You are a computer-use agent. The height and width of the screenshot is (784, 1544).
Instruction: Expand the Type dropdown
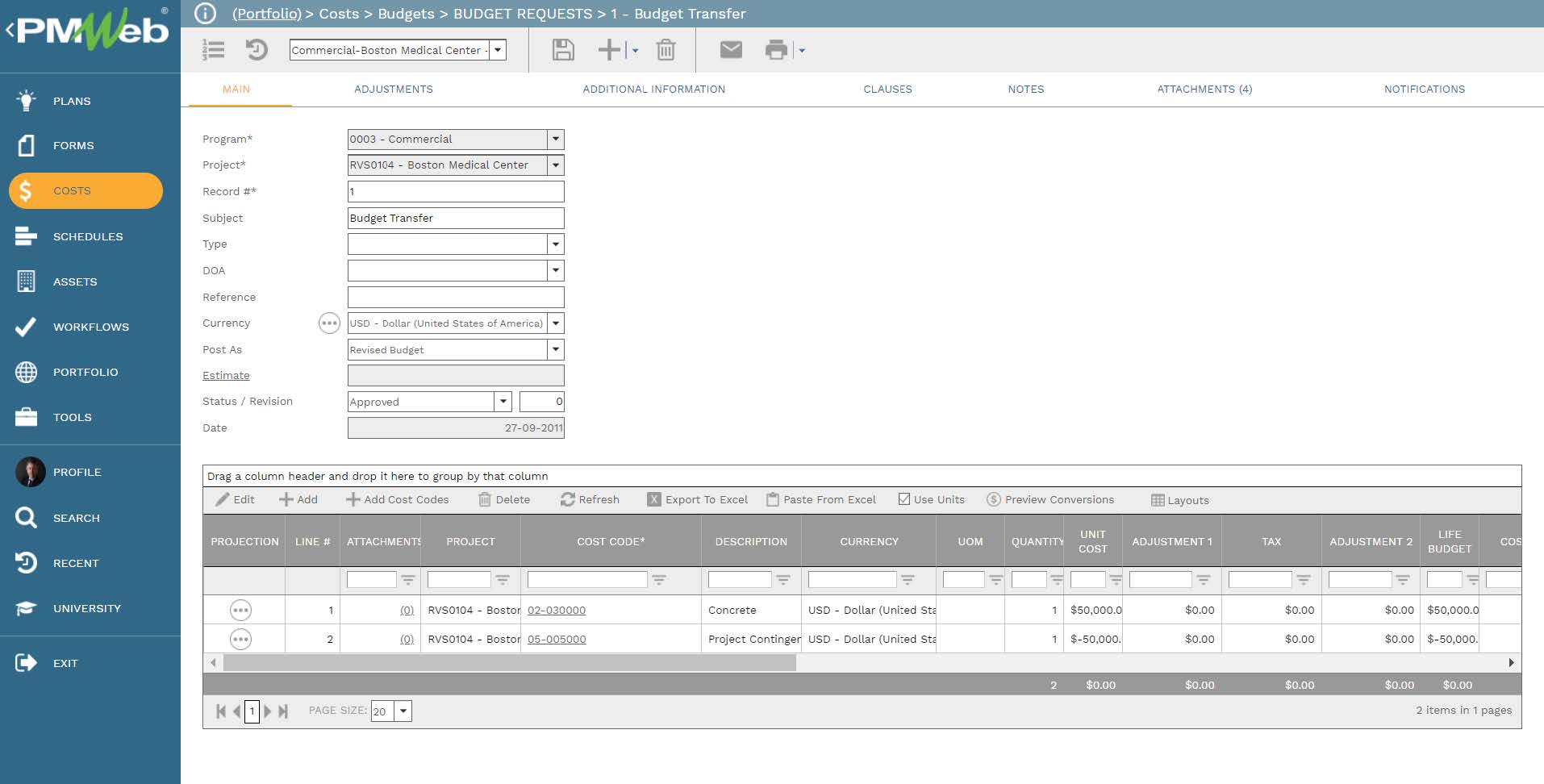point(555,244)
